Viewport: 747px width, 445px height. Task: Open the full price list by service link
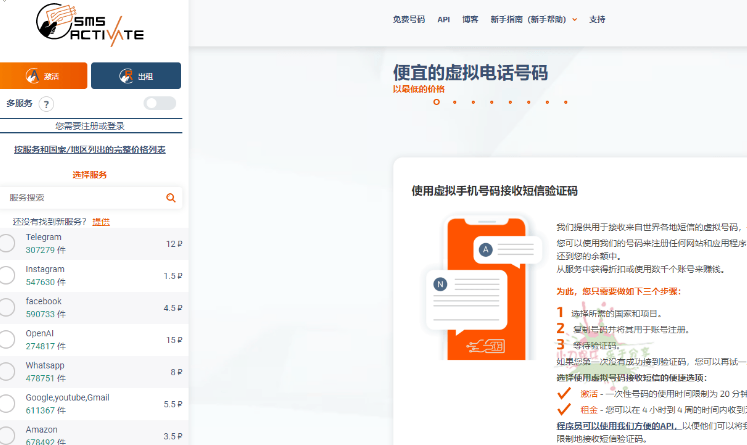pos(90,150)
